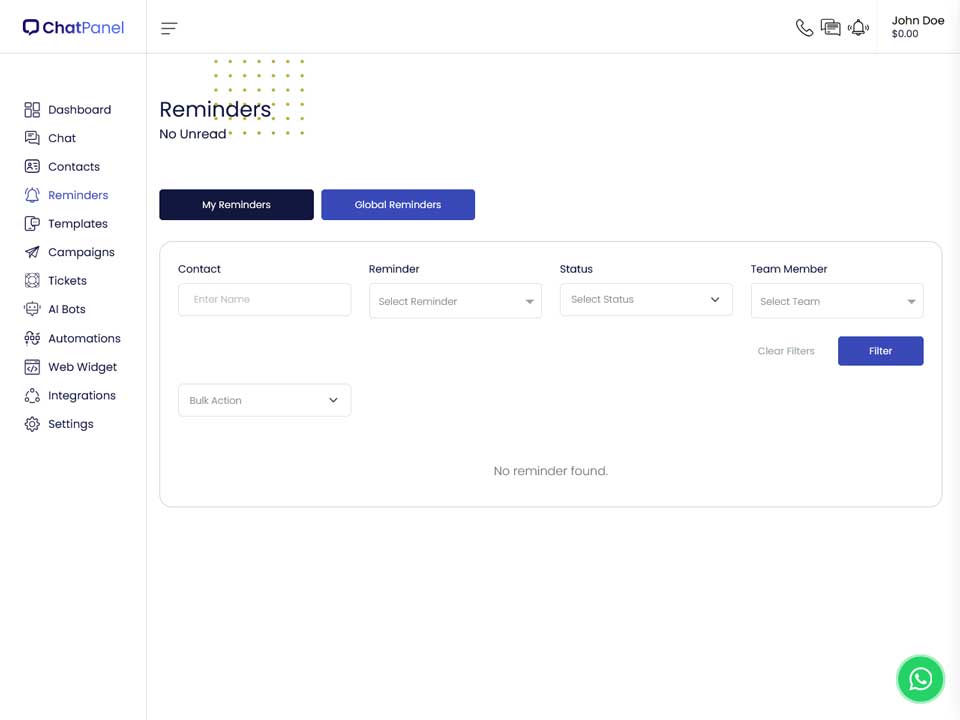Navigate to Campaigns in the sidebar
This screenshot has height=720, width=960.
coord(81,252)
